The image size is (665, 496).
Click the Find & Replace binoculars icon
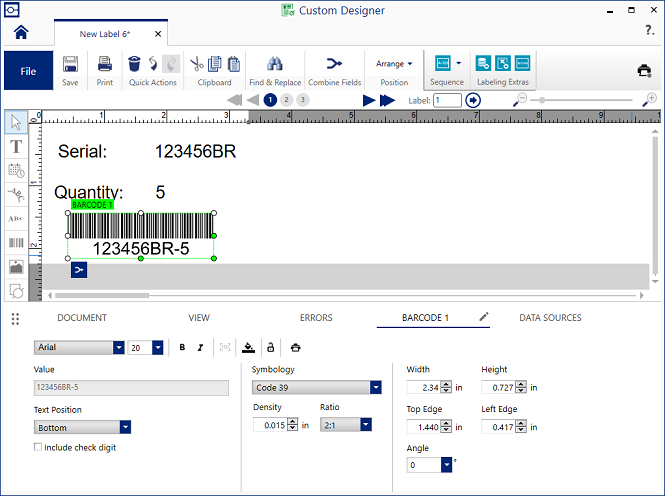(275, 65)
